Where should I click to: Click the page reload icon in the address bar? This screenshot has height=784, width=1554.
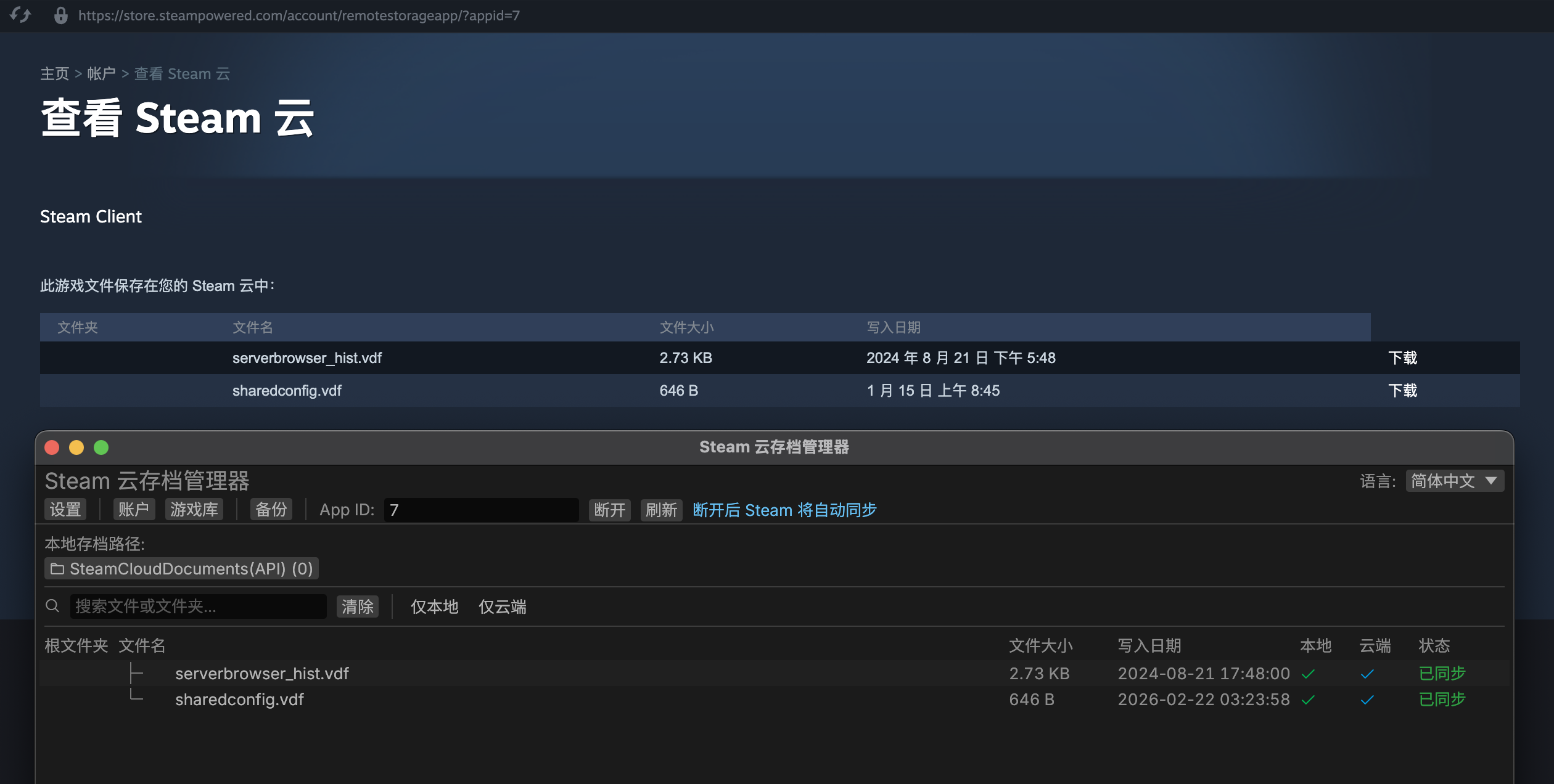20,15
